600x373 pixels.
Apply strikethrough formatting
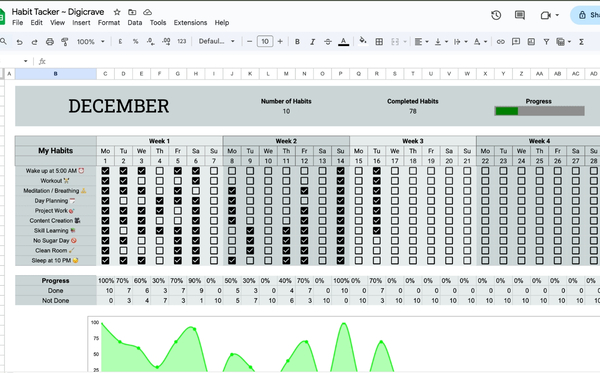pos(328,42)
